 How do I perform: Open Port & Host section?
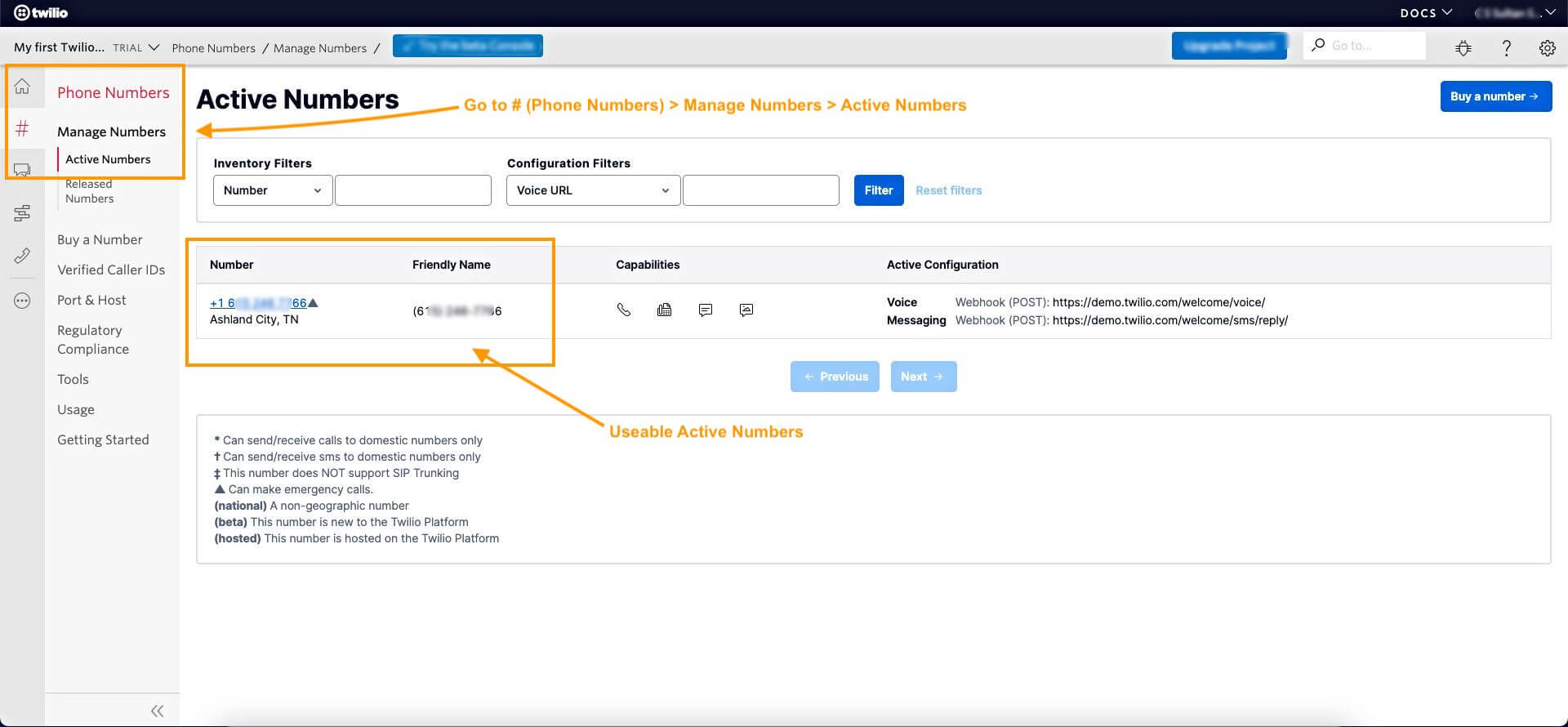(91, 300)
